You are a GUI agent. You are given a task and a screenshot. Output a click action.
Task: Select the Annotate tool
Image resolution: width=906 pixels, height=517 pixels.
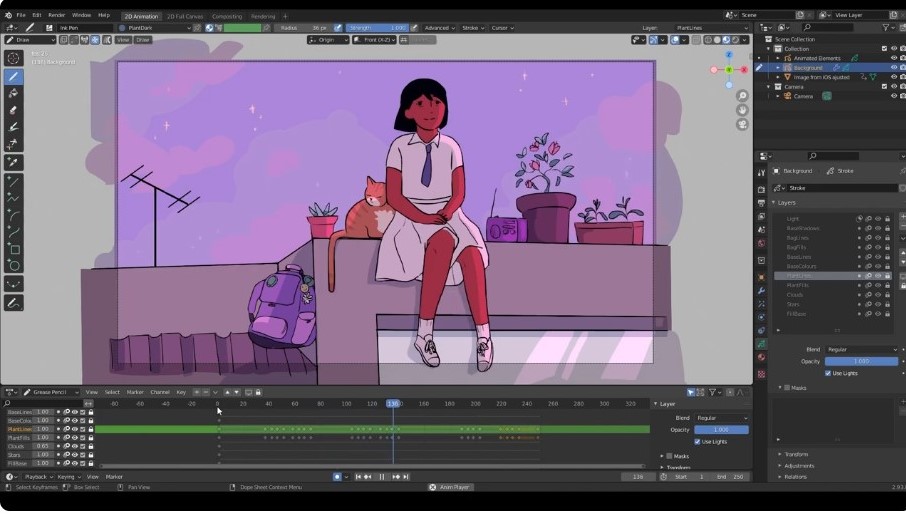14,303
